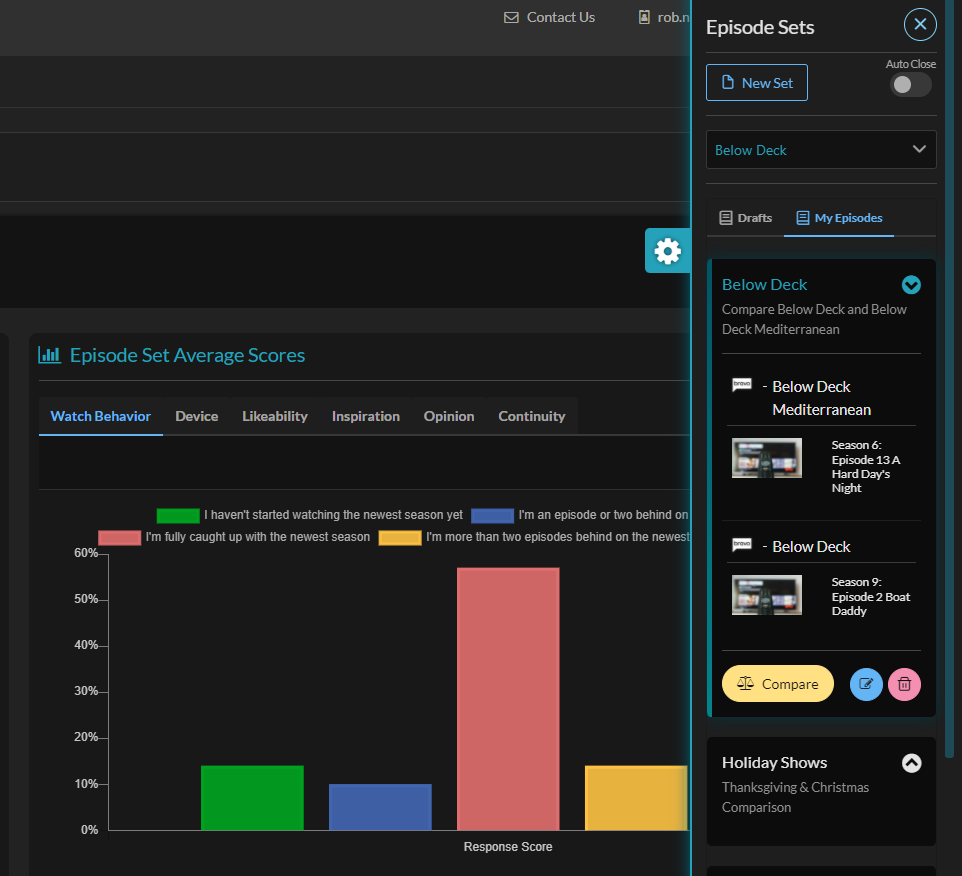Screen dimensions: 962x876
Task: Close the Episode Sets panel
Action: (920, 25)
